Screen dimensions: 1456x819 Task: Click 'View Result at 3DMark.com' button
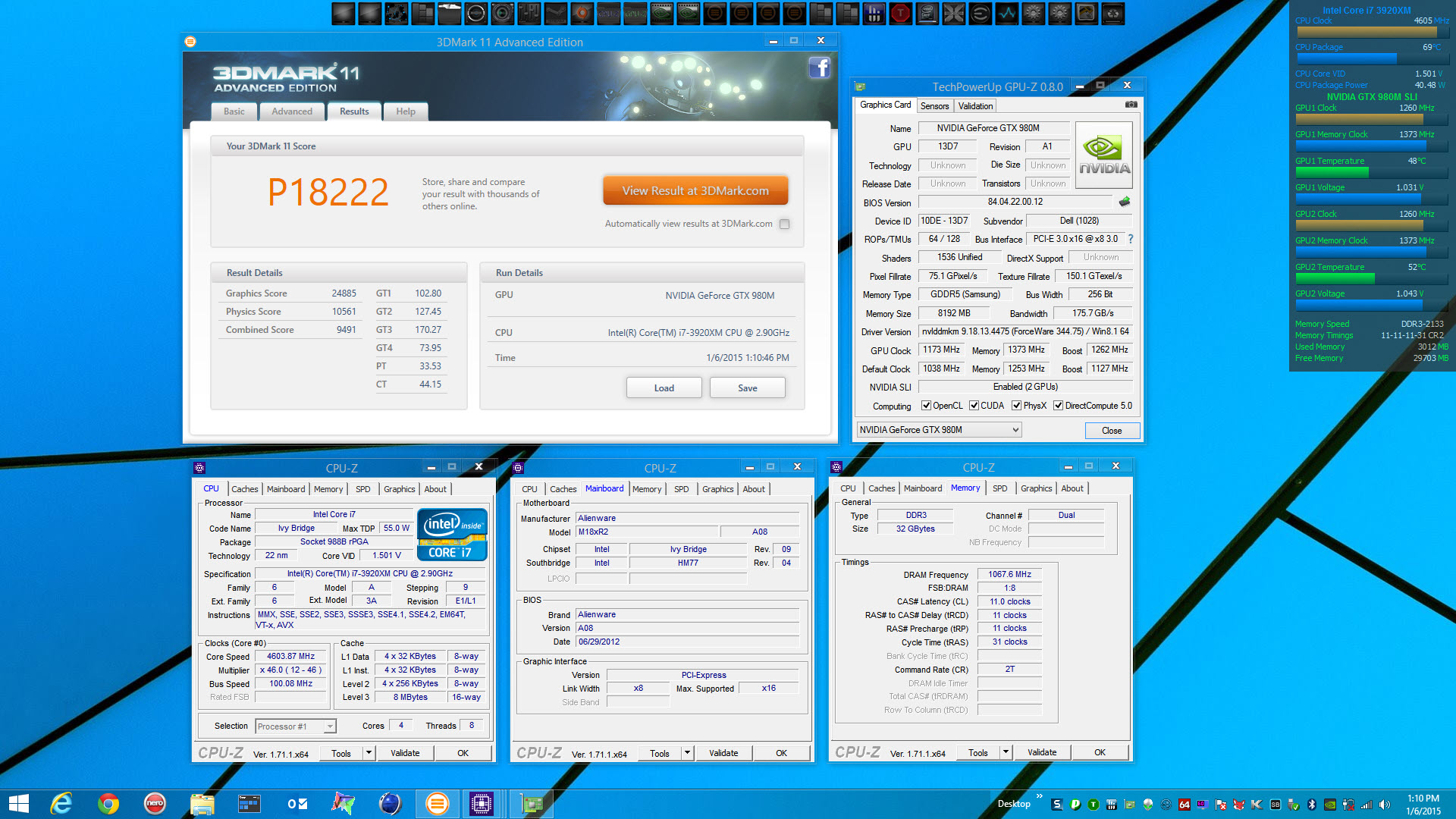tap(695, 191)
